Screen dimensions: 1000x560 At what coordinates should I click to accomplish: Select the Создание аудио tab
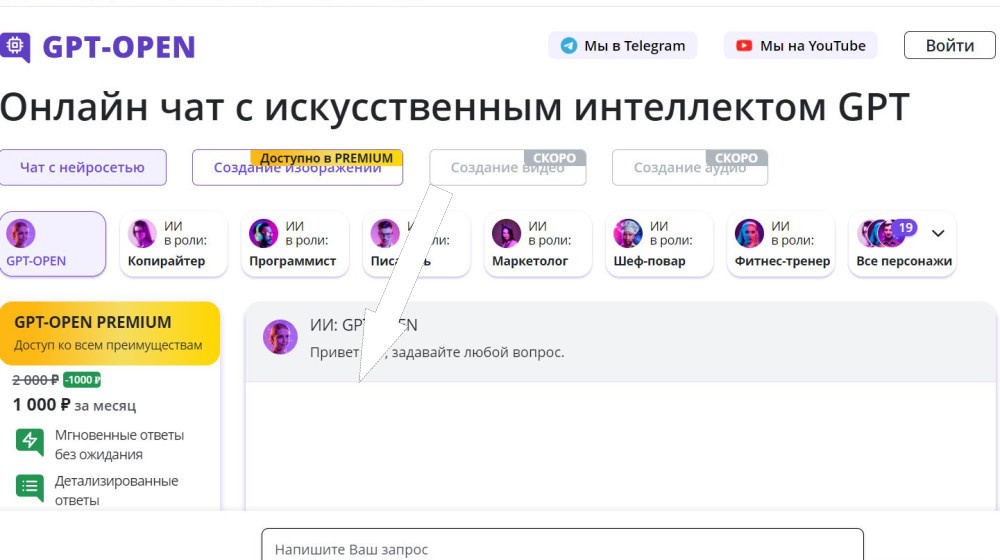(x=689, y=168)
